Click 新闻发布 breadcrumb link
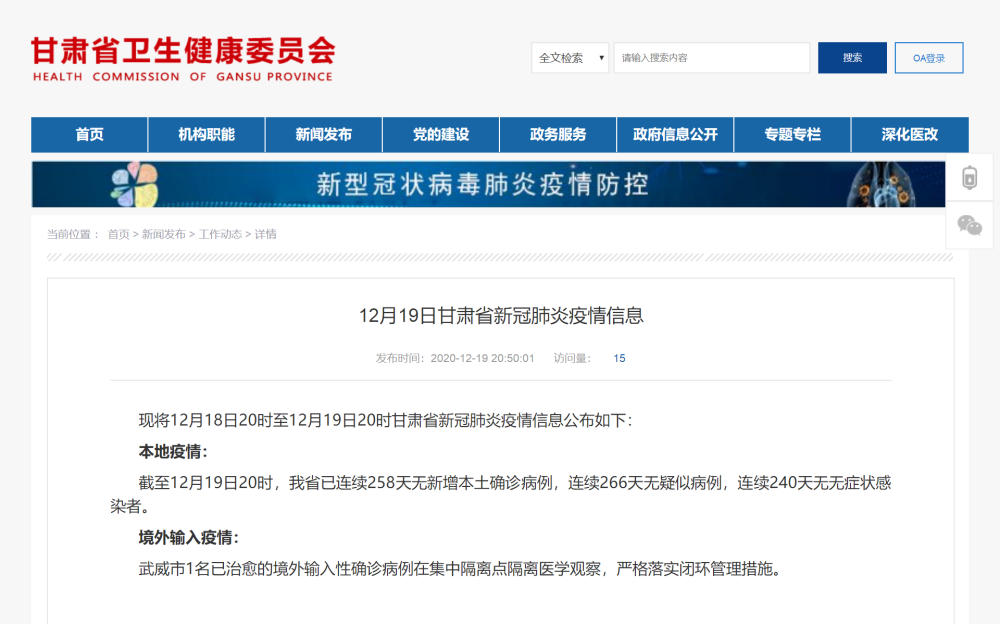 coord(163,234)
